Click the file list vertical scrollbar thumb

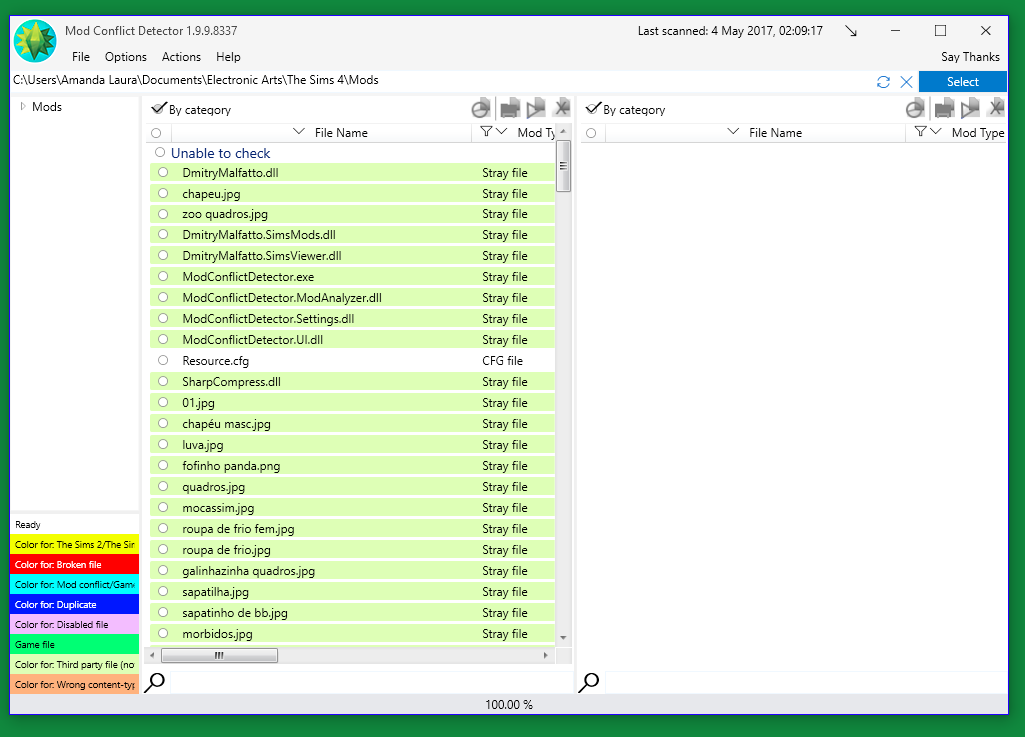[563, 165]
